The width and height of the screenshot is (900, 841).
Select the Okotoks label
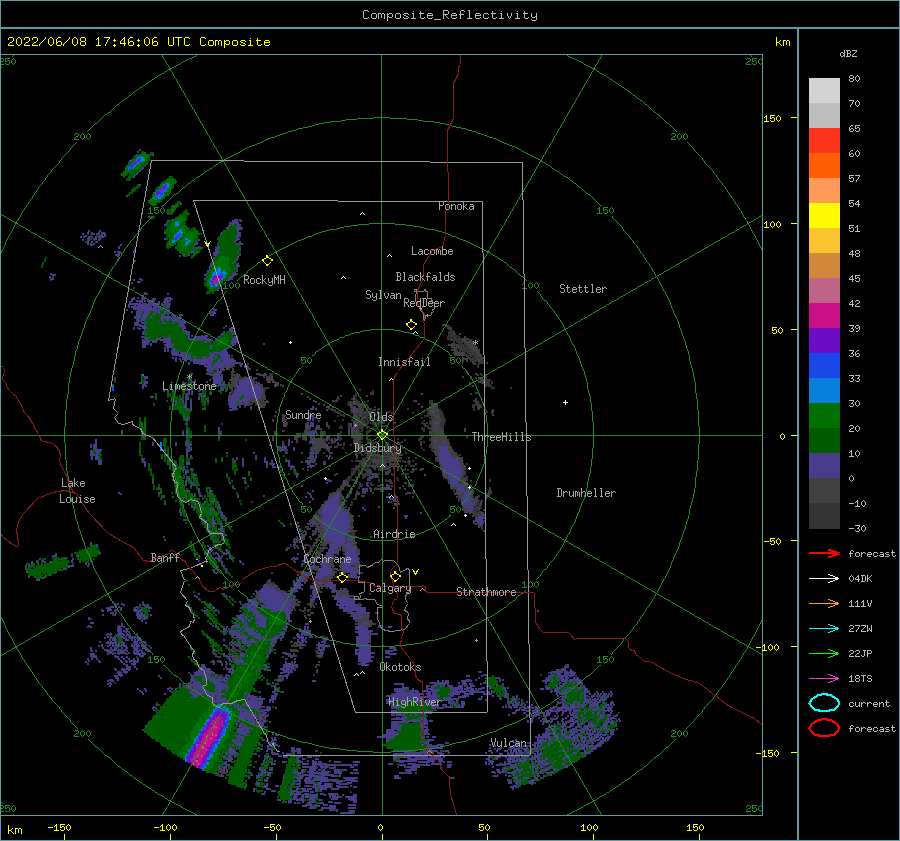click(400, 667)
